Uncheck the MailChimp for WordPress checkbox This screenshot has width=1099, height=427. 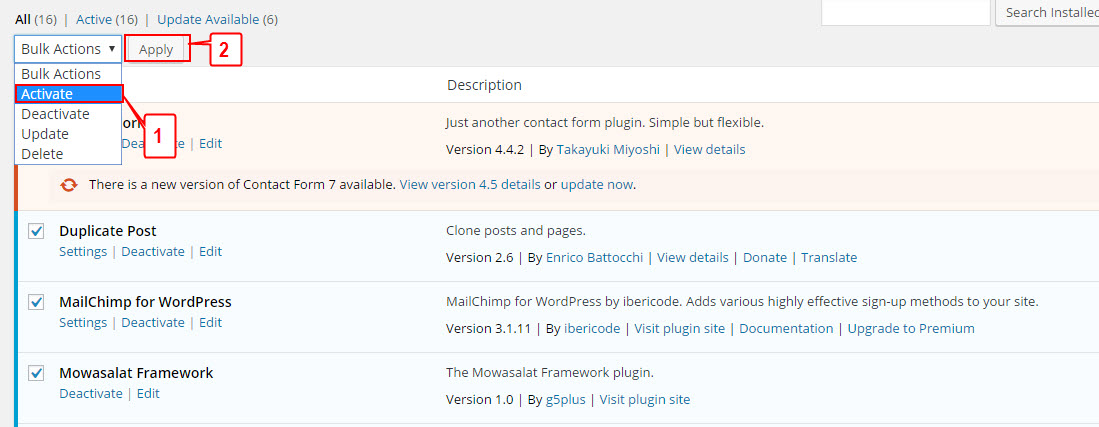[x=36, y=302]
